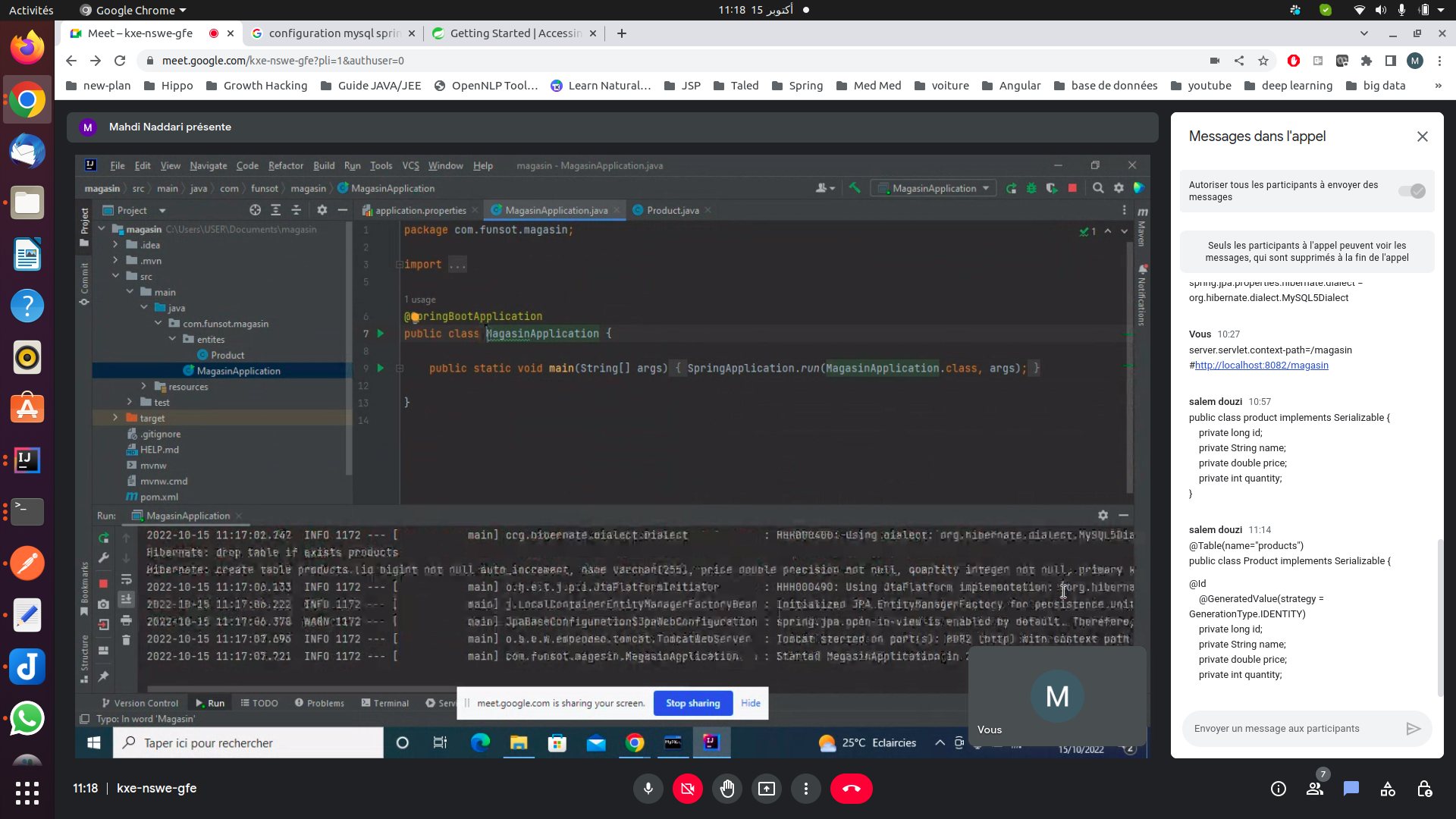This screenshot has height=819, width=1456.
Task: Show participants list icon
Action: (x=1315, y=789)
